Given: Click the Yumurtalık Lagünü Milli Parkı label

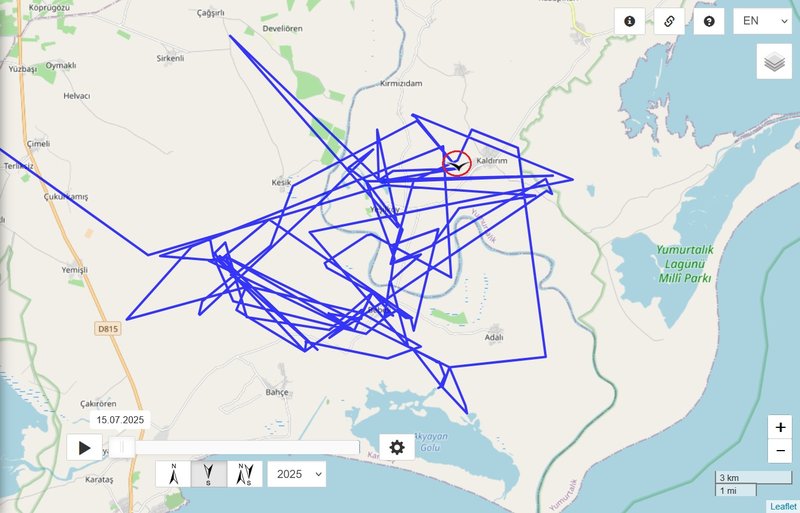Looking at the screenshot, I should 684,264.
